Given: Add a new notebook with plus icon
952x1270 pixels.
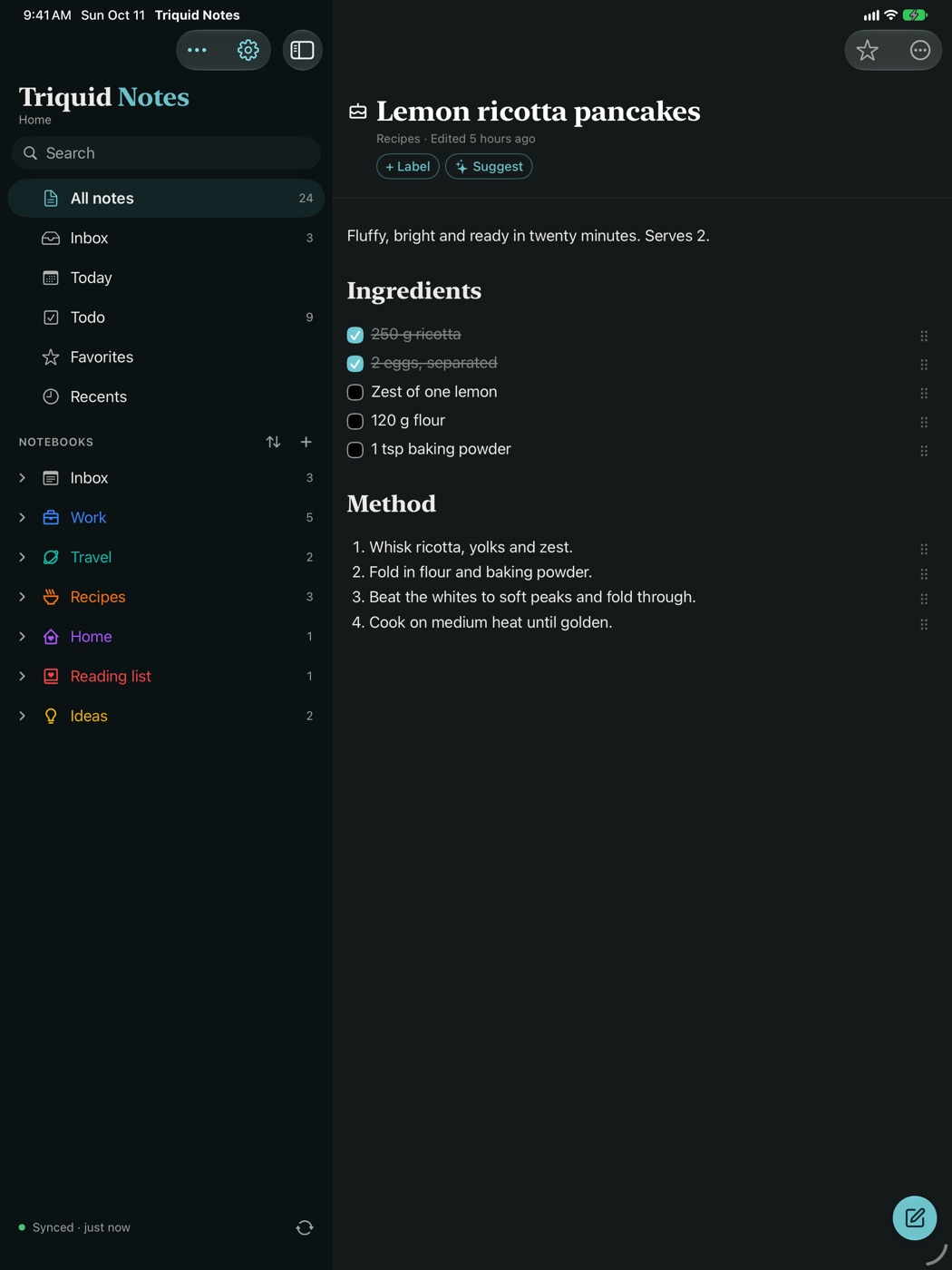Looking at the screenshot, I should coord(306,442).
